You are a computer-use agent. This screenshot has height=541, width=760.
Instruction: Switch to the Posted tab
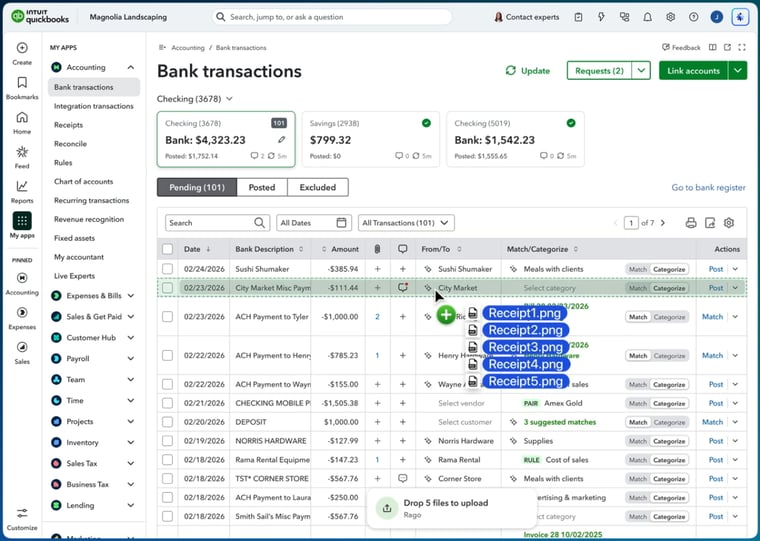tap(262, 187)
